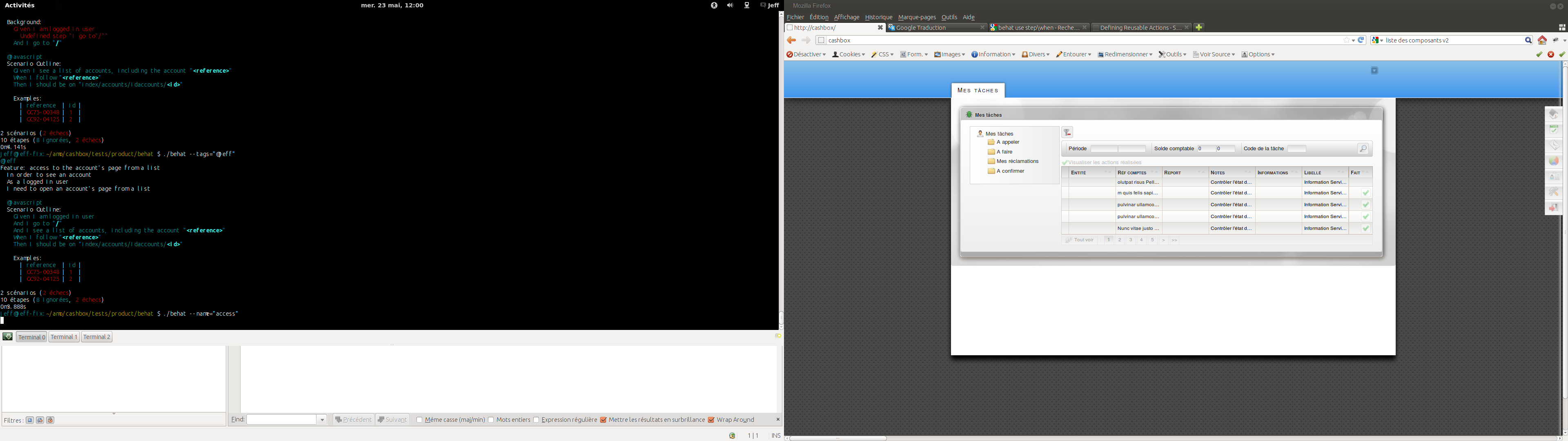Click the first filter icon next to Filtres
The height and width of the screenshot is (441, 1568).
(x=29, y=420)
